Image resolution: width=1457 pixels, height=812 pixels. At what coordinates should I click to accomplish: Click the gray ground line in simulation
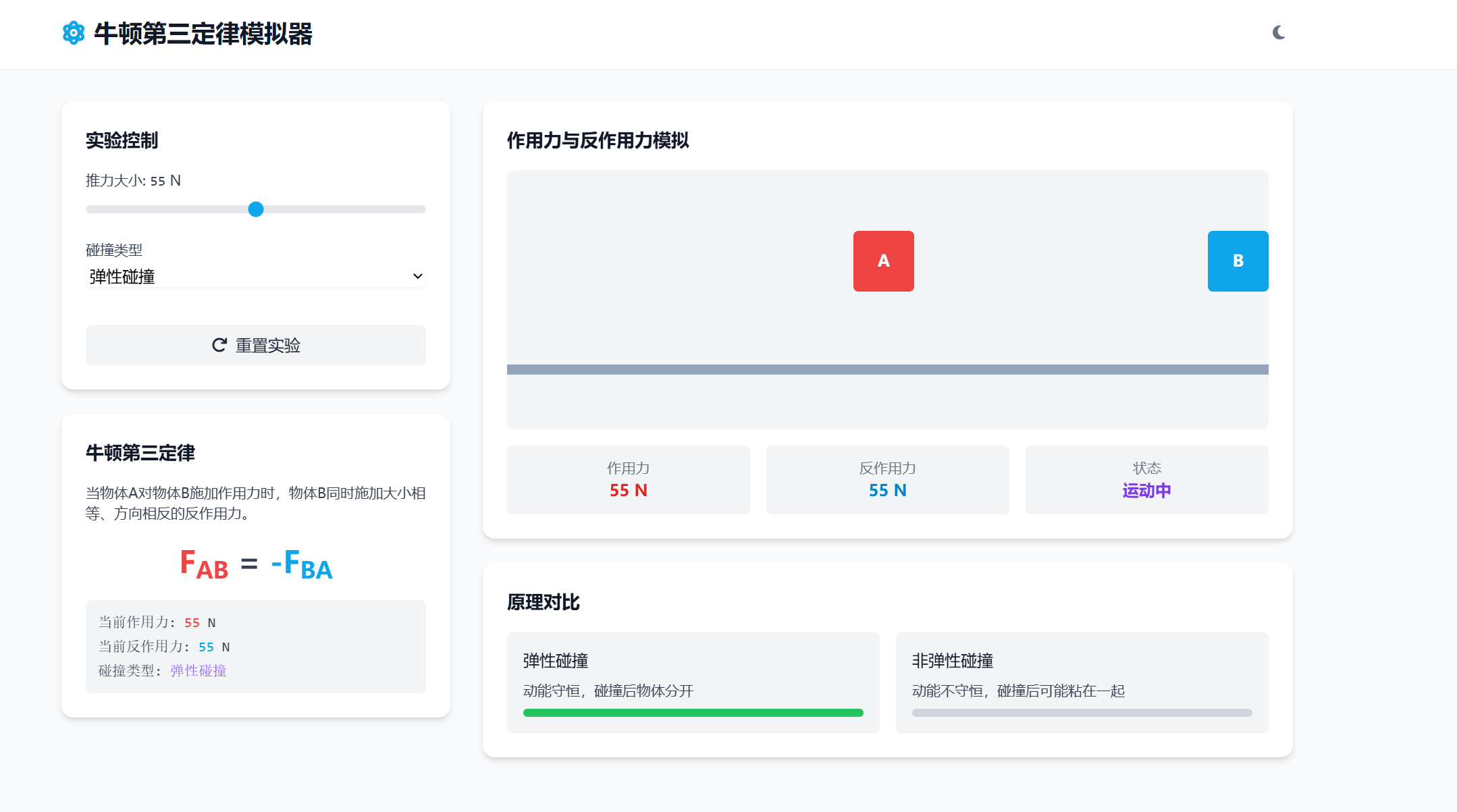887,369
